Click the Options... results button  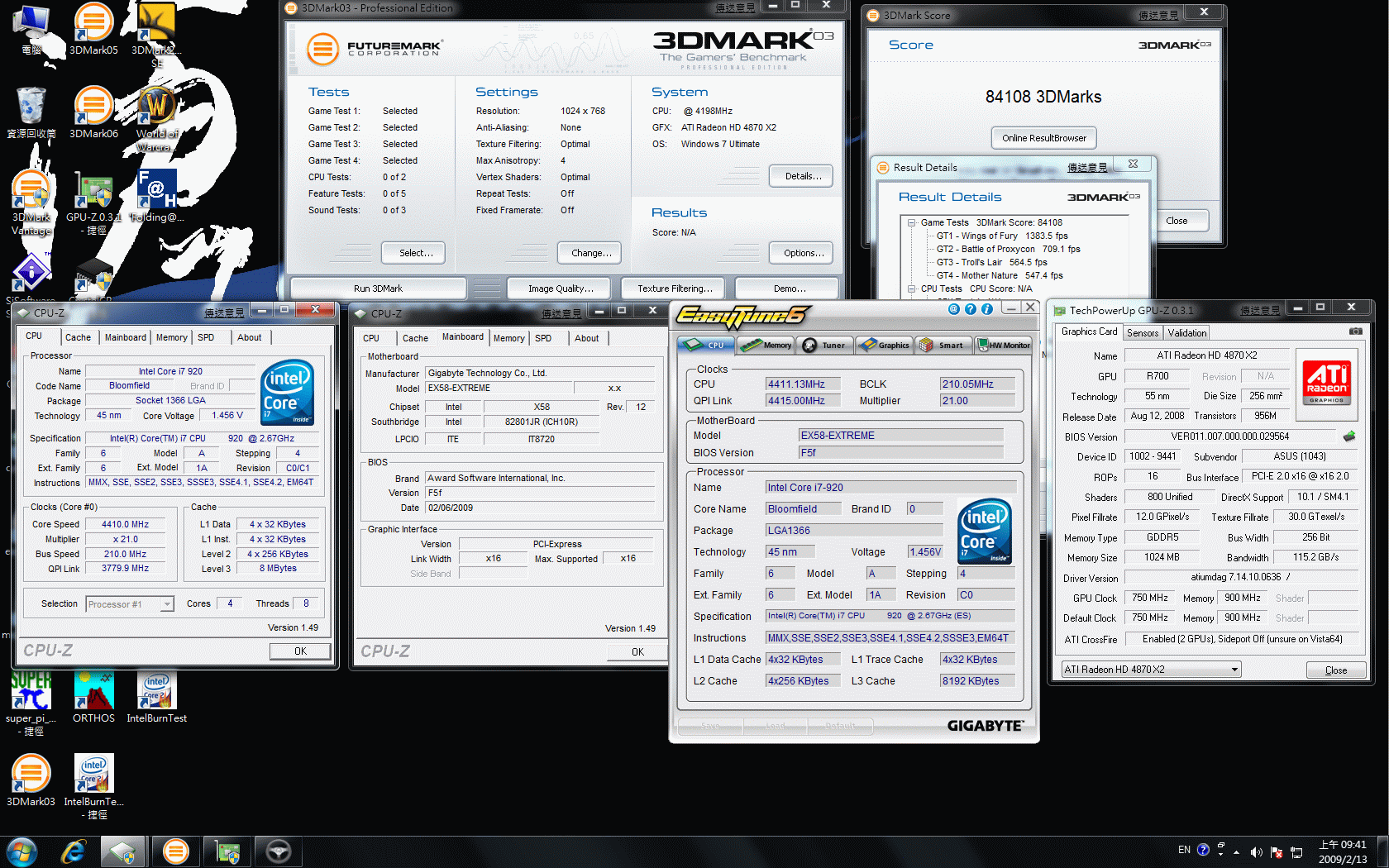pos(801,253)
